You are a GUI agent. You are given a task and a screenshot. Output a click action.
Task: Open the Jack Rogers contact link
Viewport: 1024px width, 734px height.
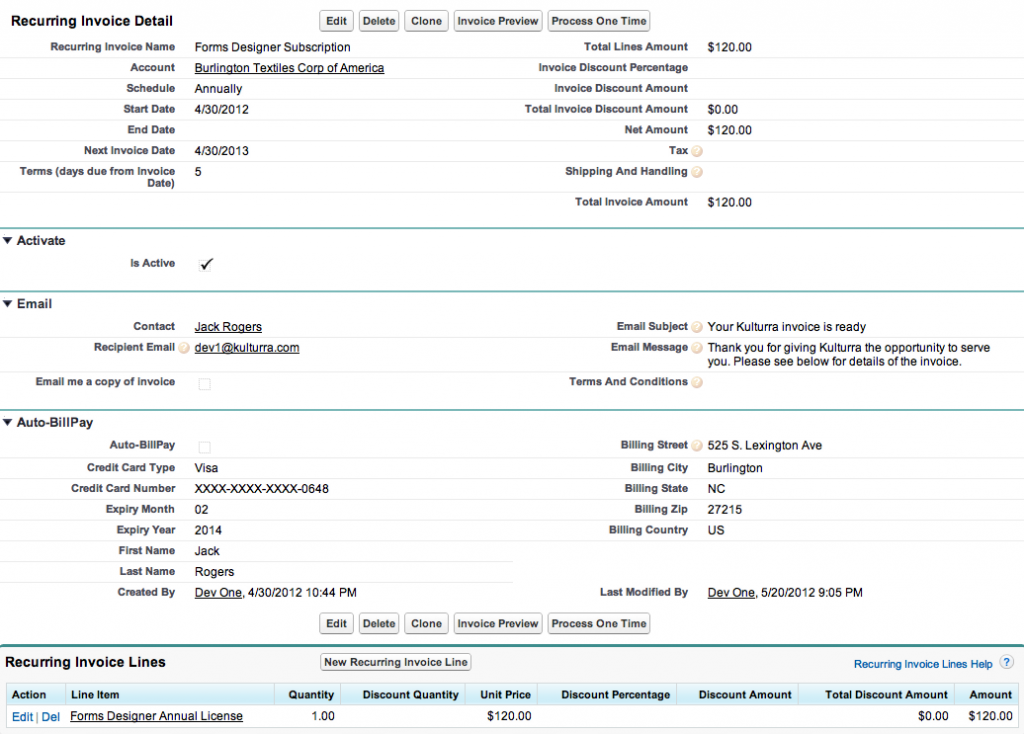pos(228,327)
